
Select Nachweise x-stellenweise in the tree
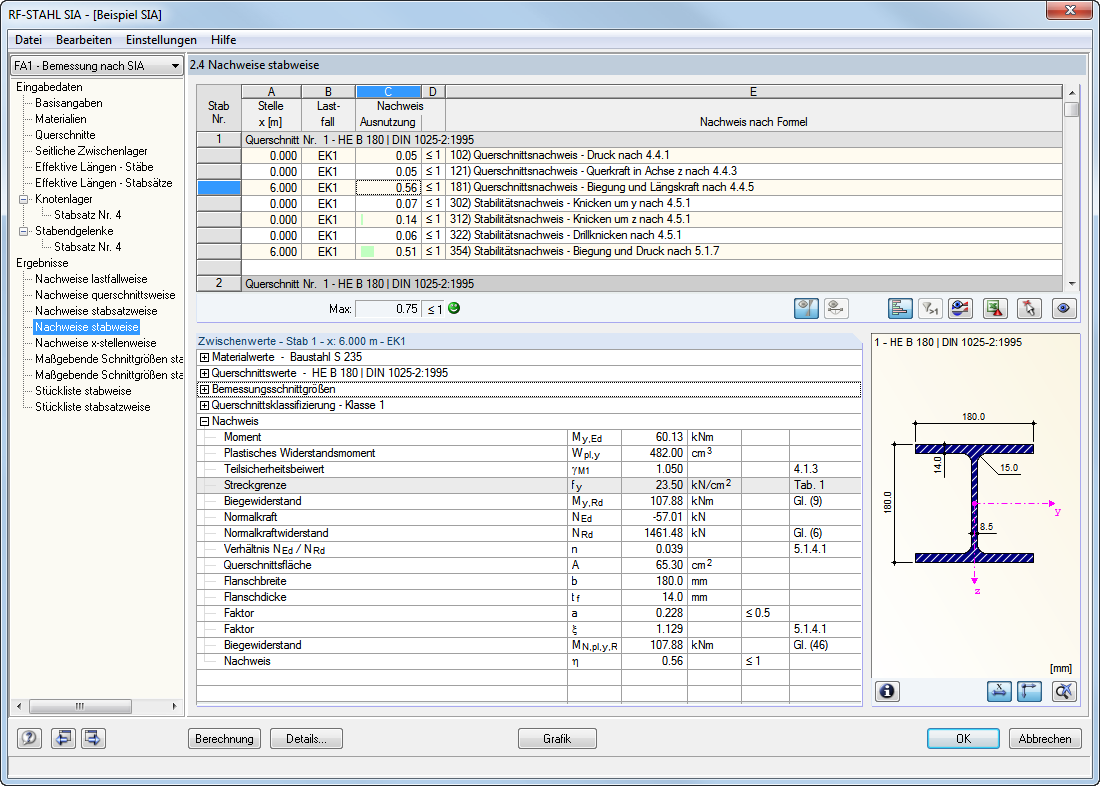coord(95,343)
